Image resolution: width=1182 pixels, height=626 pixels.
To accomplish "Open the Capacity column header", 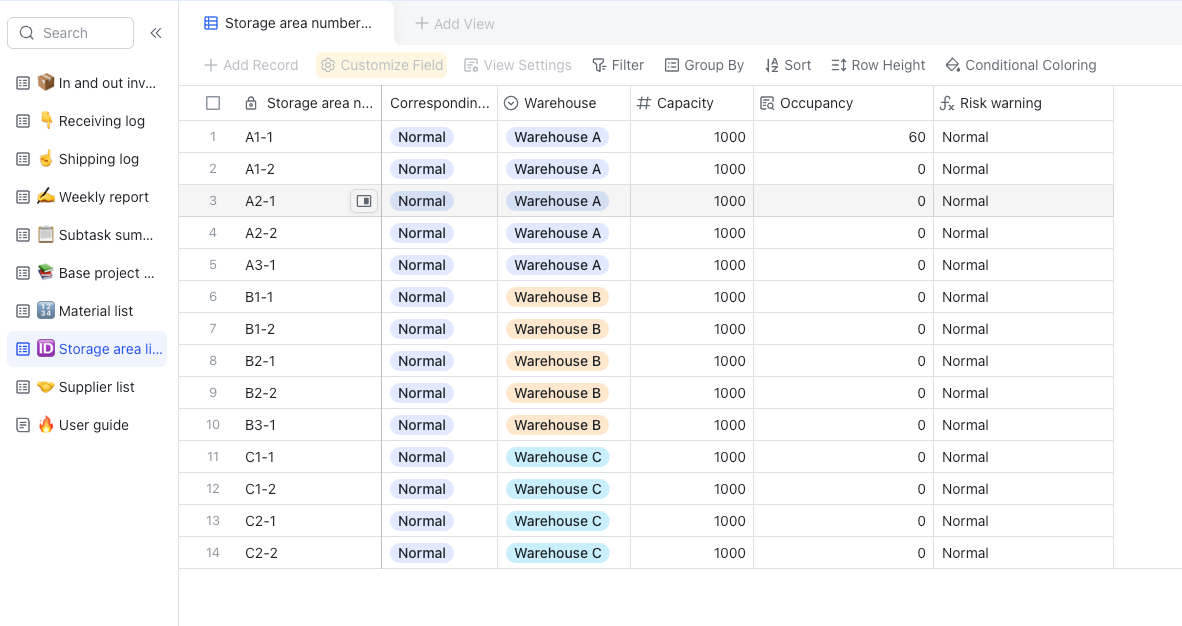I will tap(692, 103).
